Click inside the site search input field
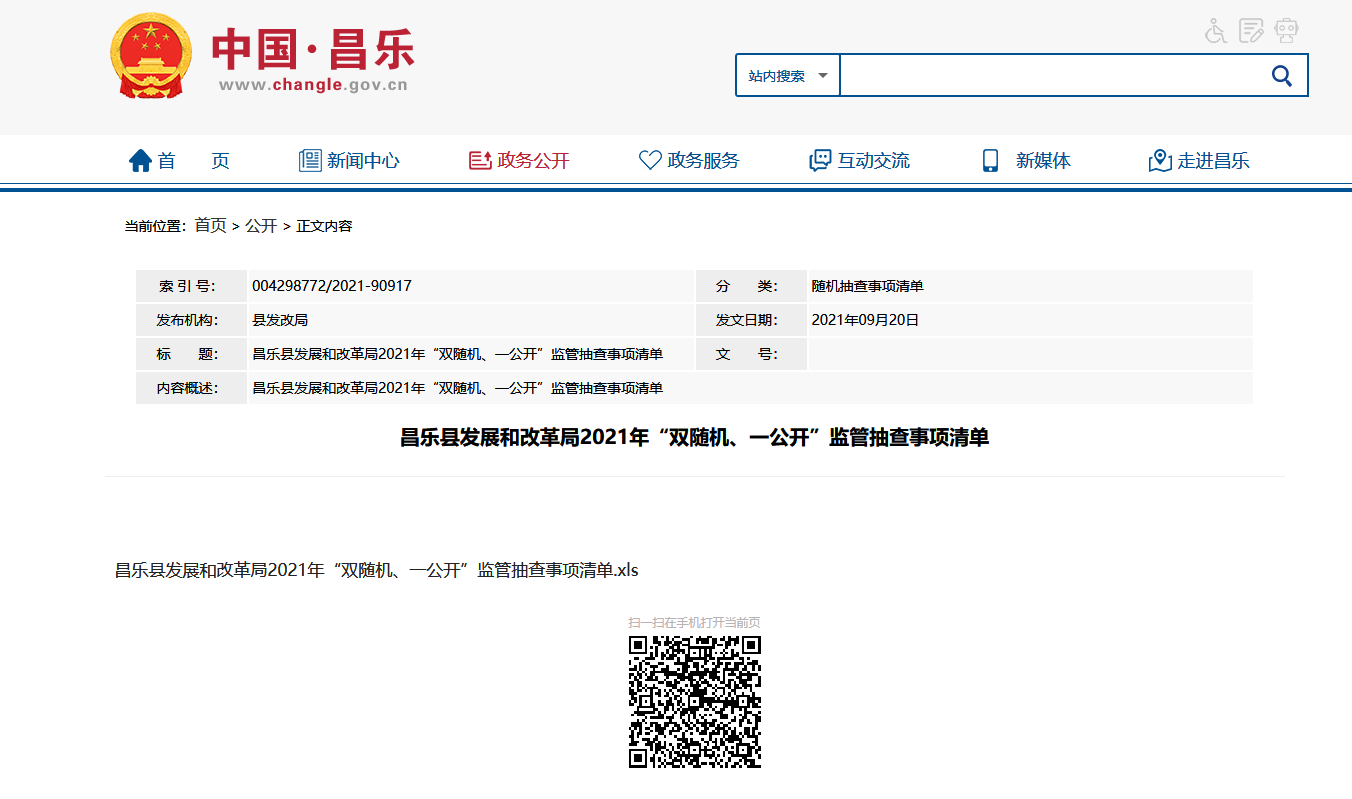This screenshot has width=1352, height=799. [x=1050, y=74]
